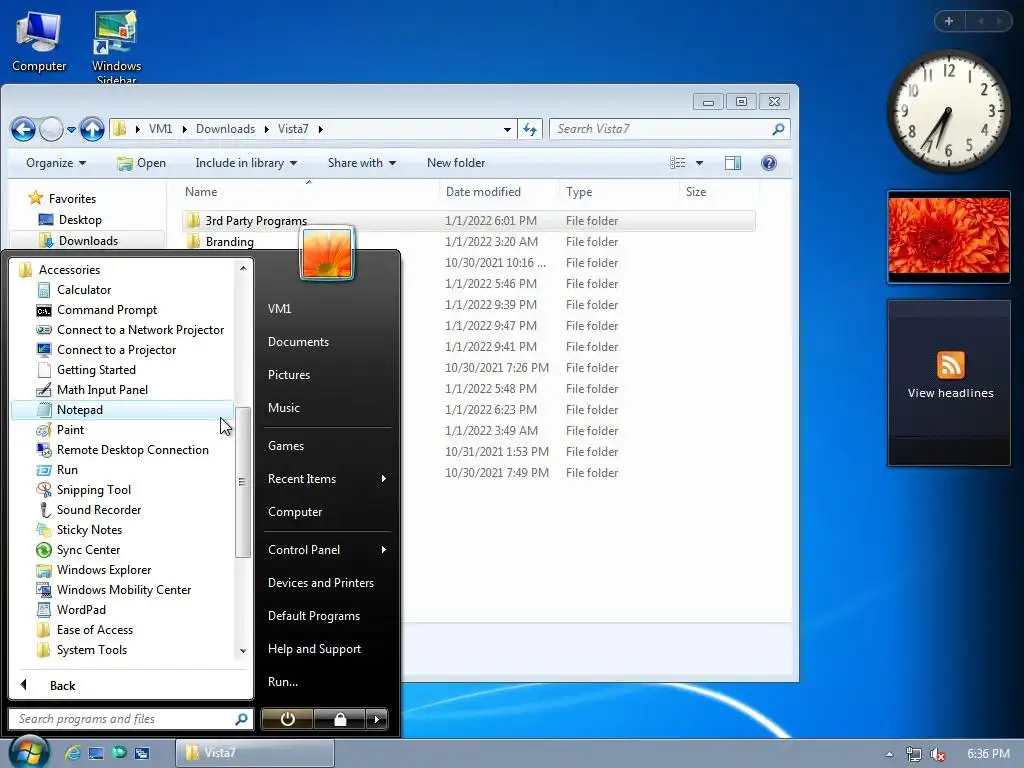The height and width of the screenshot is (768, 1024).
Task: Launch Notepad from Accessories
Action: click(x=122, y=409)
